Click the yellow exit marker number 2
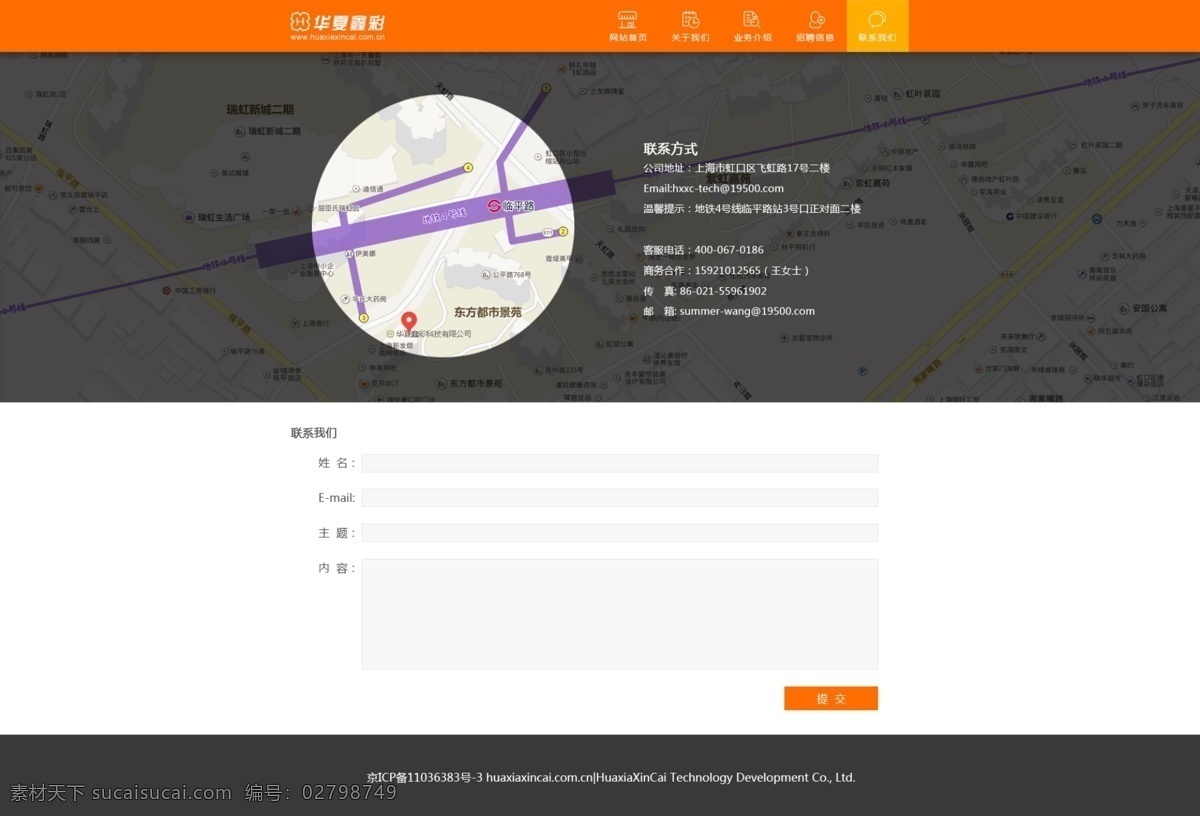The height and width of the screenshot is (816, 1200). click(563, 231)
